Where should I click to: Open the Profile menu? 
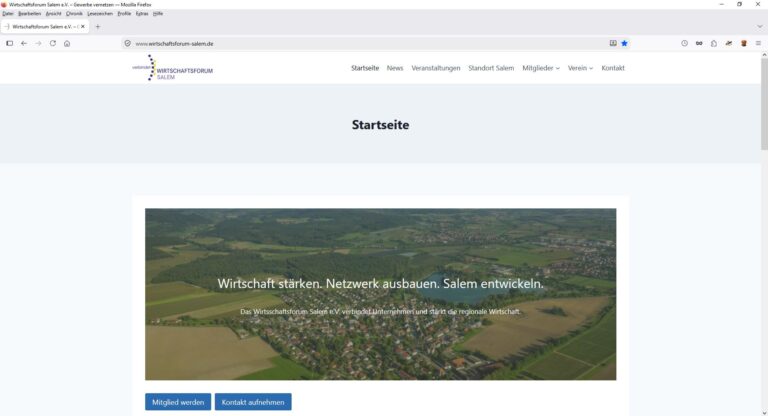click(x=124, y=14)
